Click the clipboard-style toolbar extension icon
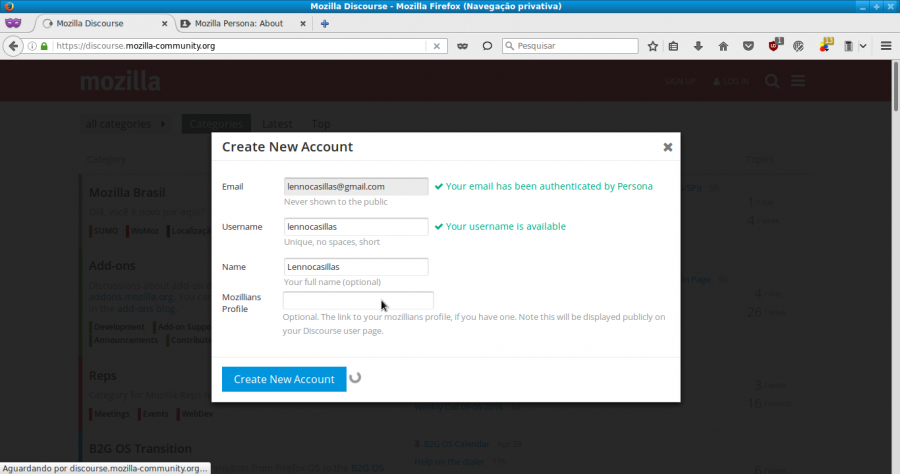 pyautogui.click(x=848, y=46)
